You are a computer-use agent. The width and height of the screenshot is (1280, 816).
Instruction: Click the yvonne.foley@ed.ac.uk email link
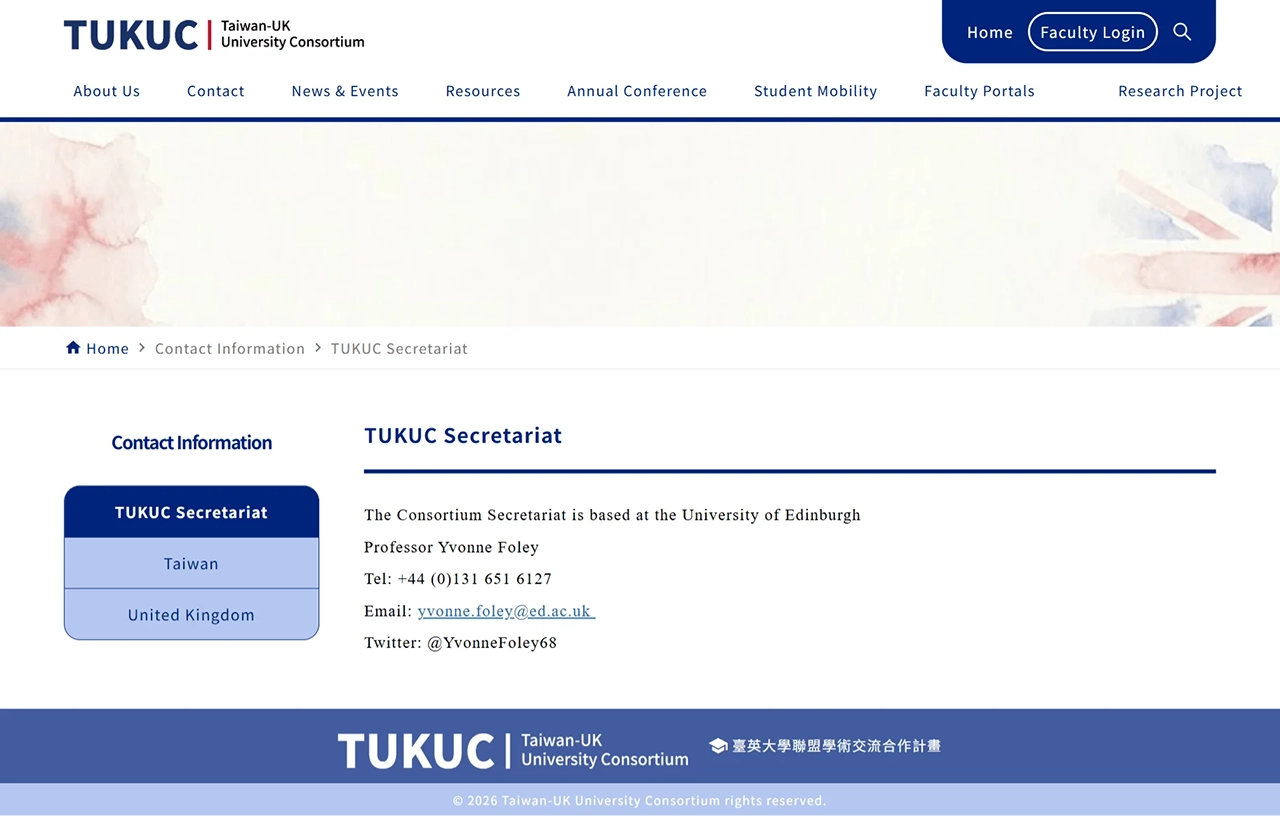pyautogui.click(x=506, y=611)
